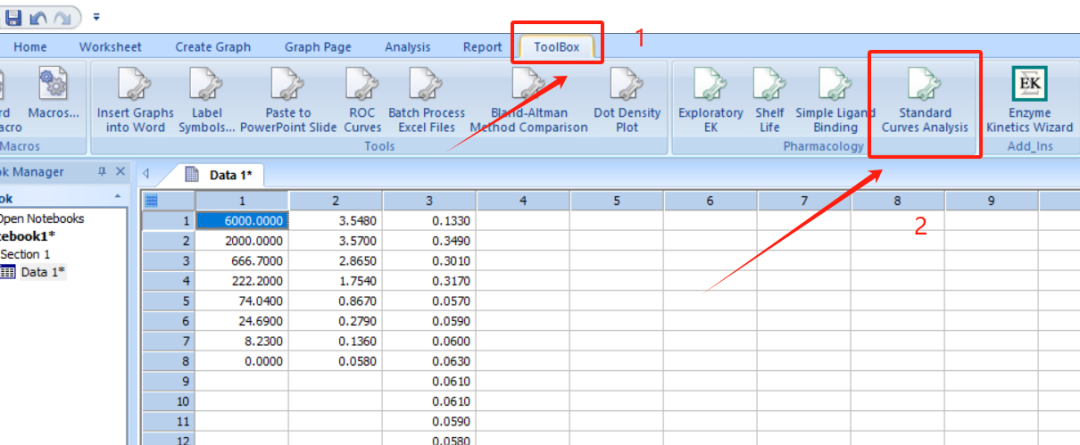Launch the Enzyme Kinetics Wizard
Image resolution: width=1080 pixels, height=445 pixels.
click(1029, 100)
